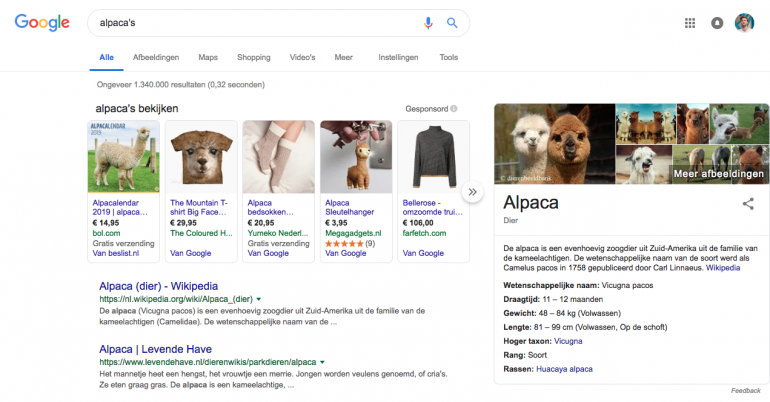770x402 pixels.
Task: Open the Meer menu
Action: pos(343,57)
